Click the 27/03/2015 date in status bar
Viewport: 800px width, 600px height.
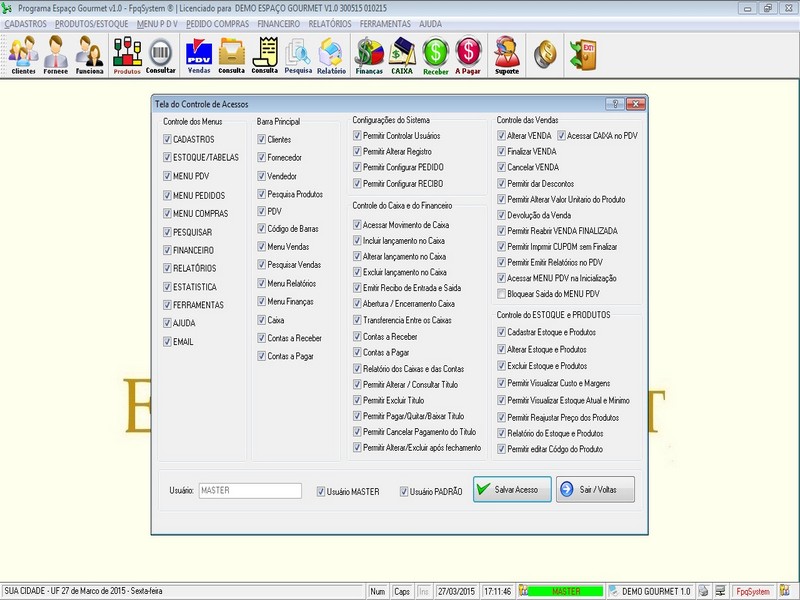pyautogui.click(x=456, y=591)
